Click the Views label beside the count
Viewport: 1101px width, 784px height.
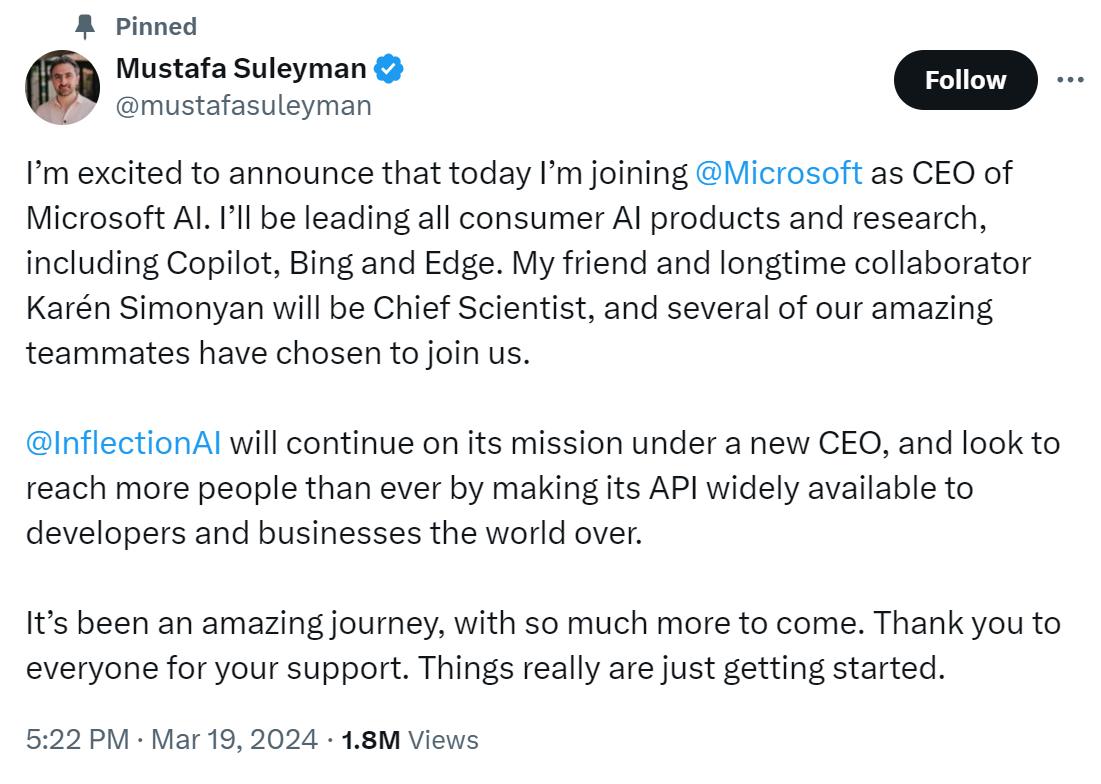(x=444, y=740)
